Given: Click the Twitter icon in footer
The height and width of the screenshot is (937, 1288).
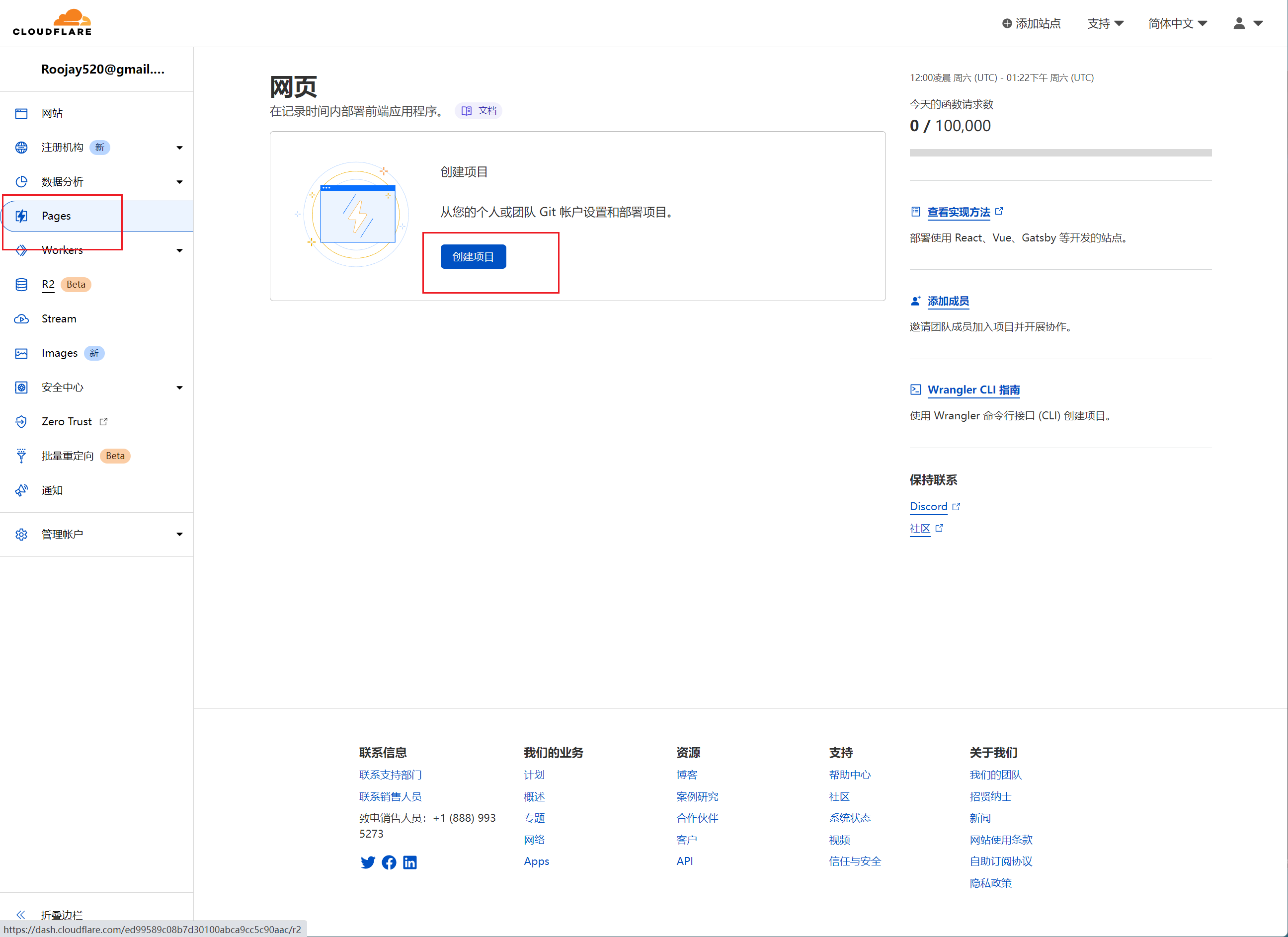Looking at the screenshot, I should (x=367, y=862).
